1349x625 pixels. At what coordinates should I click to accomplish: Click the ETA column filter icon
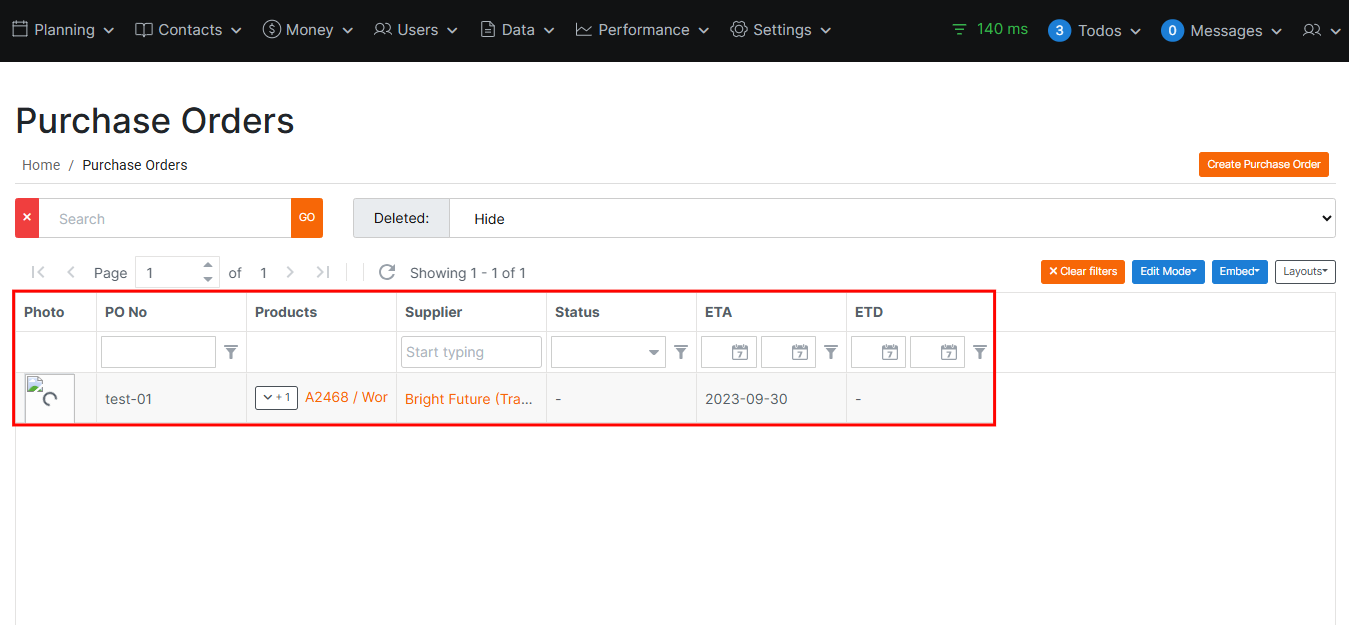[830, 352]
